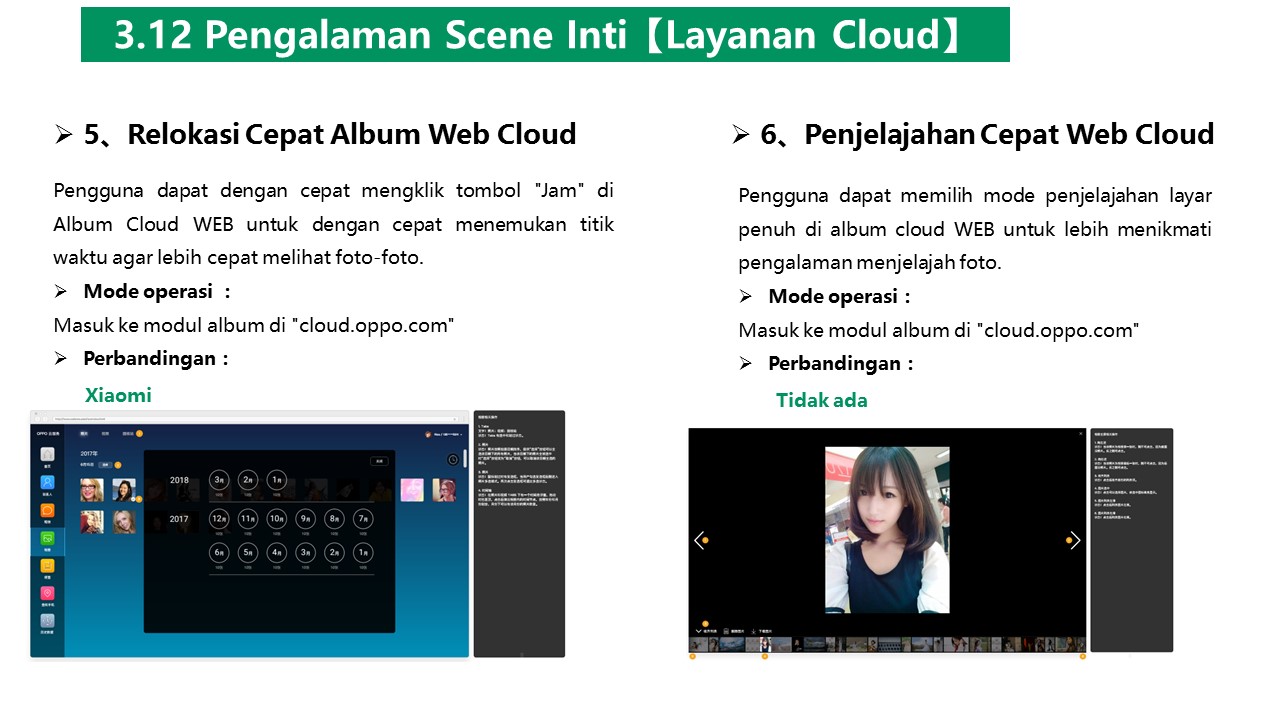Close the fullscreen photo viewer
Image resolution: width=1280 pixels, height=720 pixels.
point(1080,434)
